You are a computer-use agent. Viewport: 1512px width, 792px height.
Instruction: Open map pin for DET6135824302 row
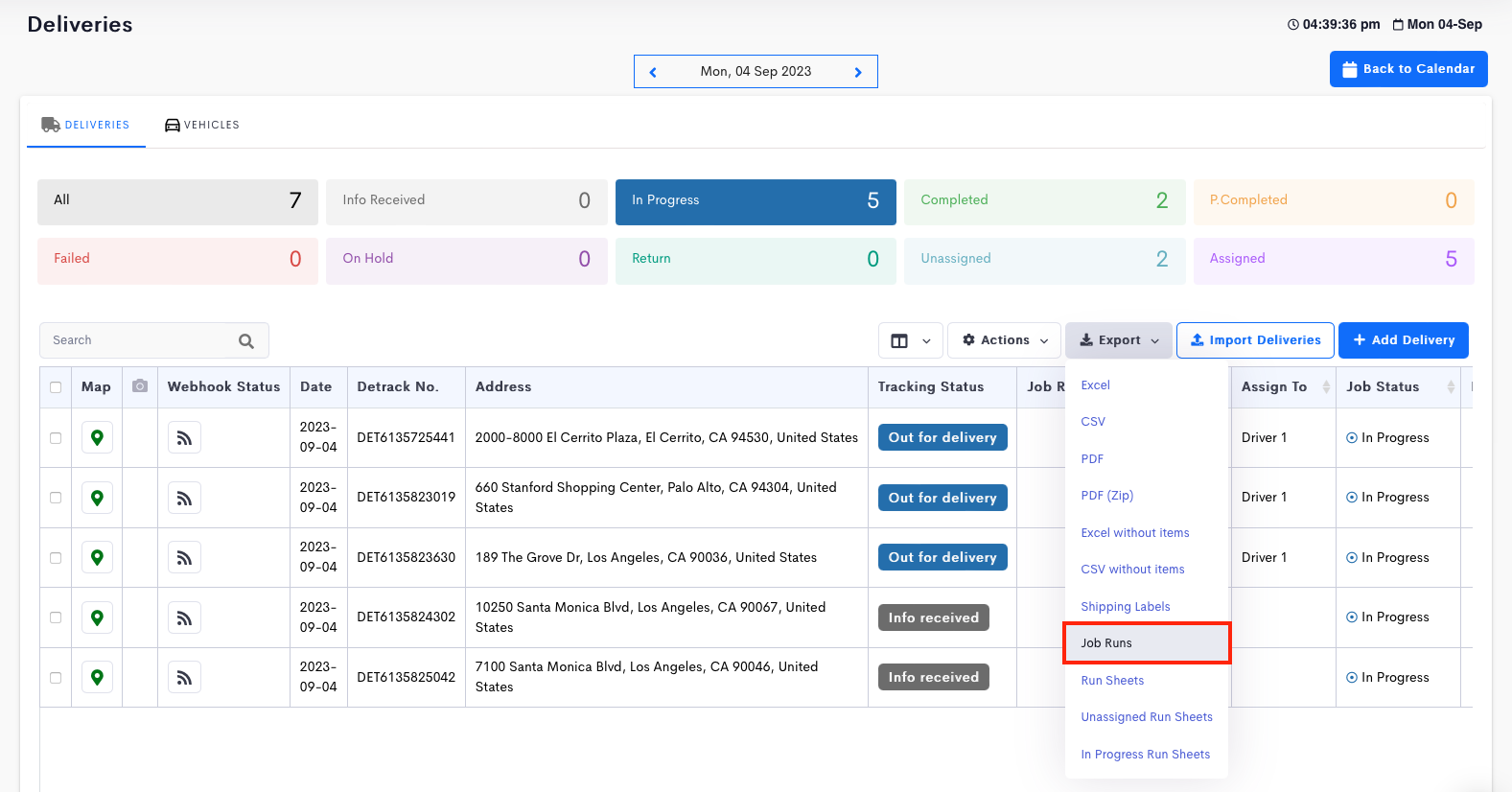pyautogui.click(x=97, y=617)
